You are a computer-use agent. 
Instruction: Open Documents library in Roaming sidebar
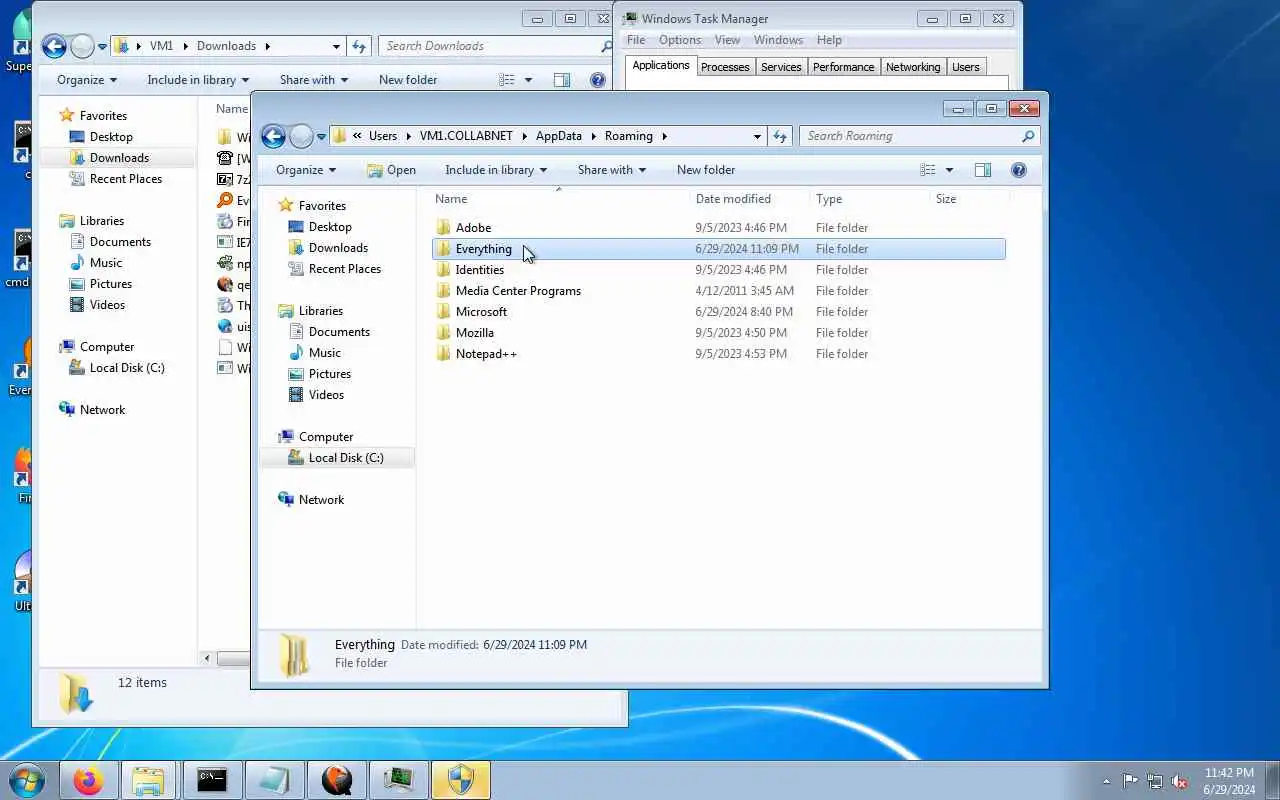coord(339,332)
